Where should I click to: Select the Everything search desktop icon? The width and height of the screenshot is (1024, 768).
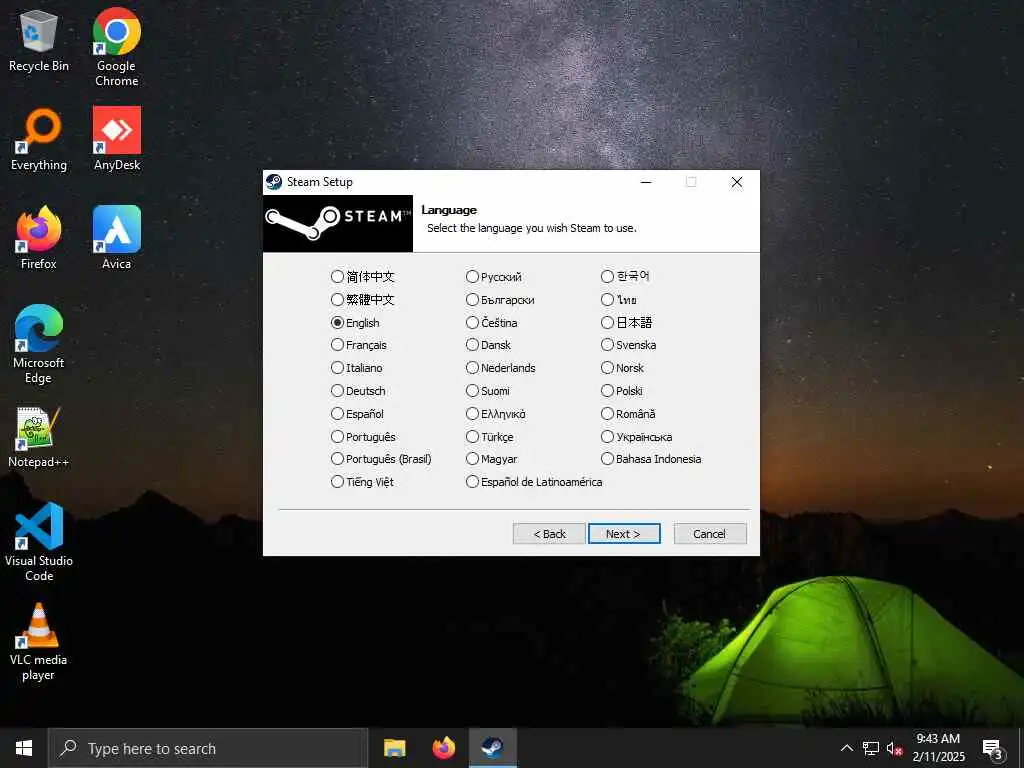tap(39, 140)
